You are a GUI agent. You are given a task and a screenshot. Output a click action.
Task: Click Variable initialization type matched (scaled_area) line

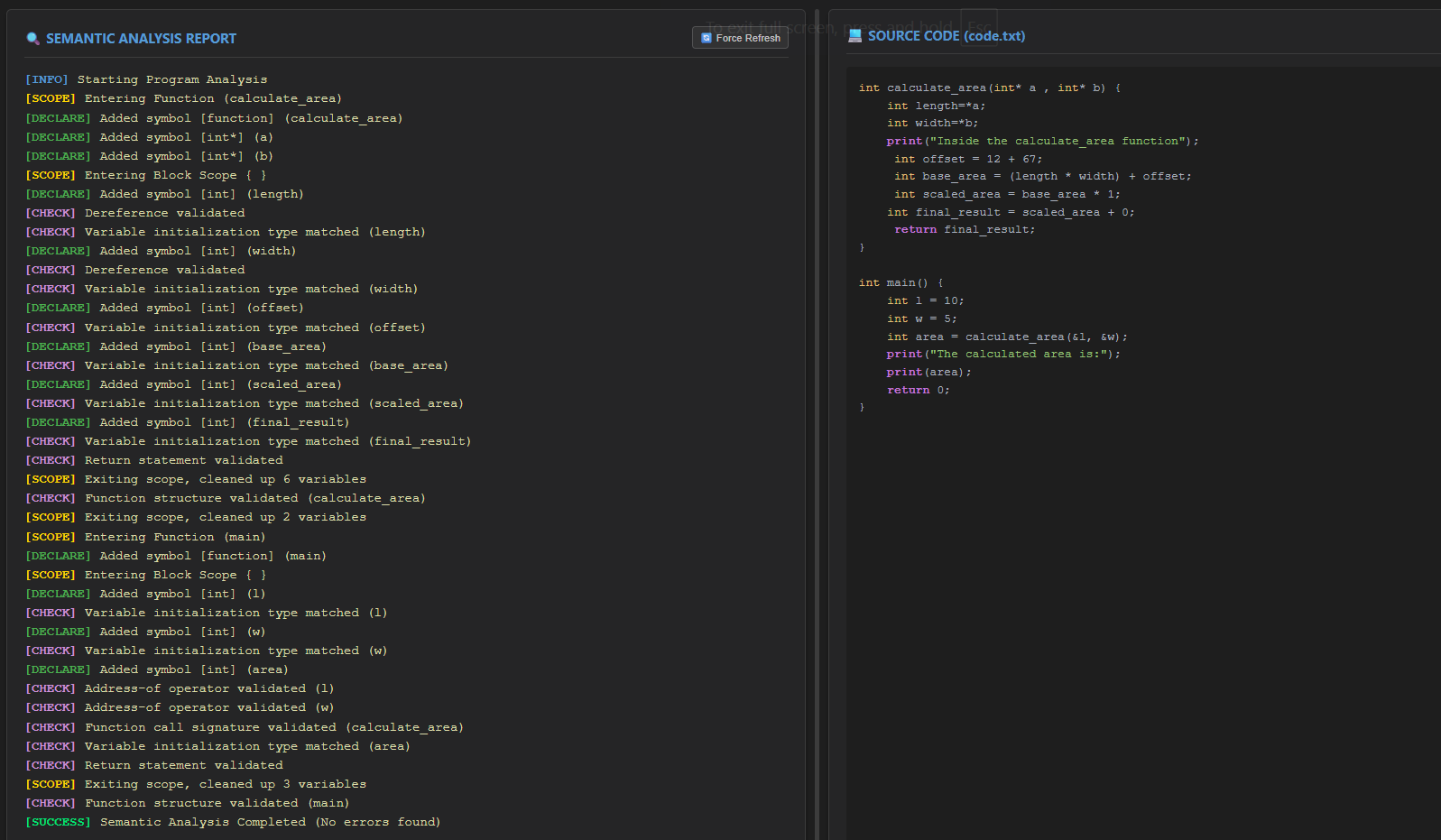tap(245, 403)
